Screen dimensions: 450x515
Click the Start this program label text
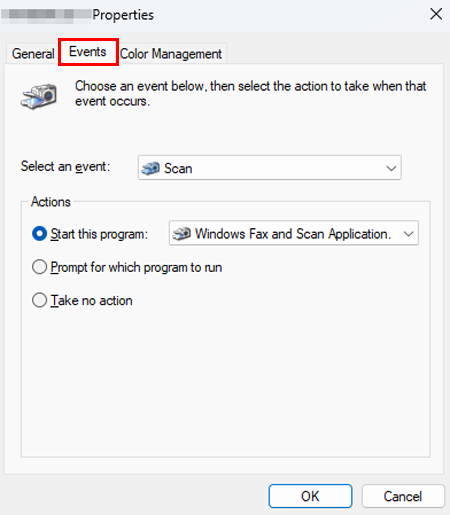point(99,234)
